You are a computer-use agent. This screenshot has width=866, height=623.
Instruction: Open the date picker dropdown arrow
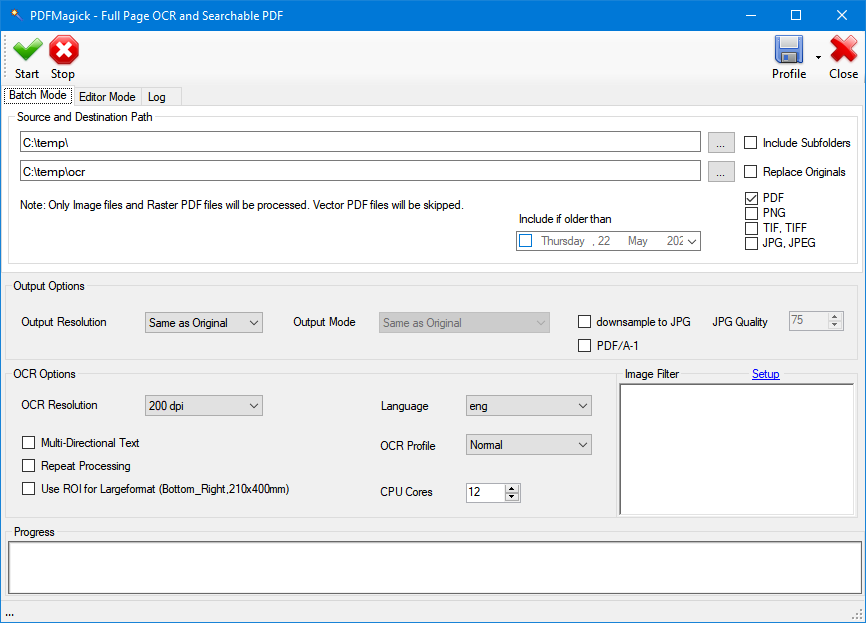[x=691, y=241]
